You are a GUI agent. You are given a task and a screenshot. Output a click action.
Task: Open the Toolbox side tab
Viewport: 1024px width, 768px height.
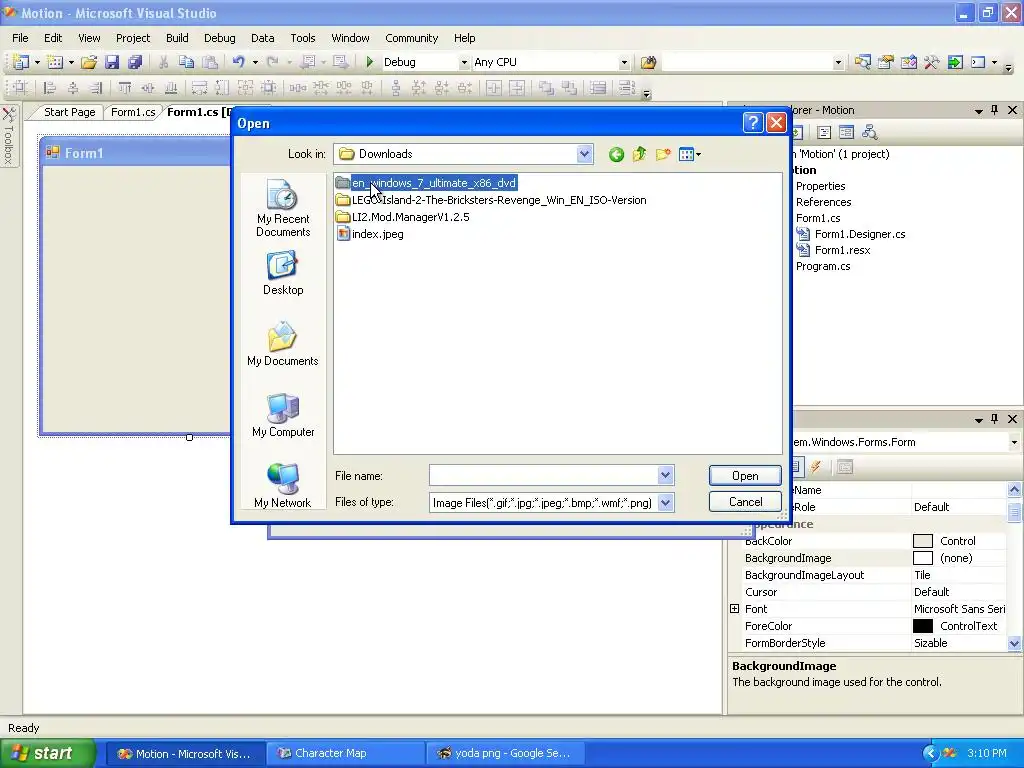pyautogui.click(x=8, y=137)
